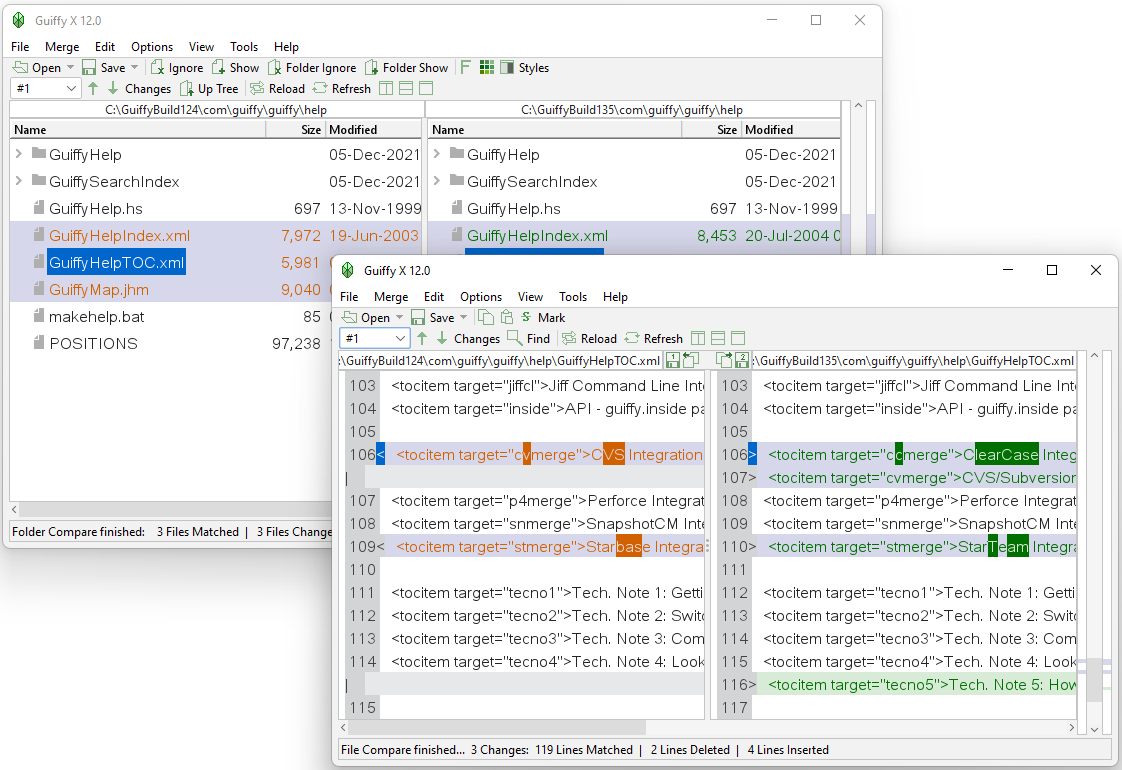1122x770 pixels.
Task: Click Reload in the file compare window
Action: click(x=589, y=338)
